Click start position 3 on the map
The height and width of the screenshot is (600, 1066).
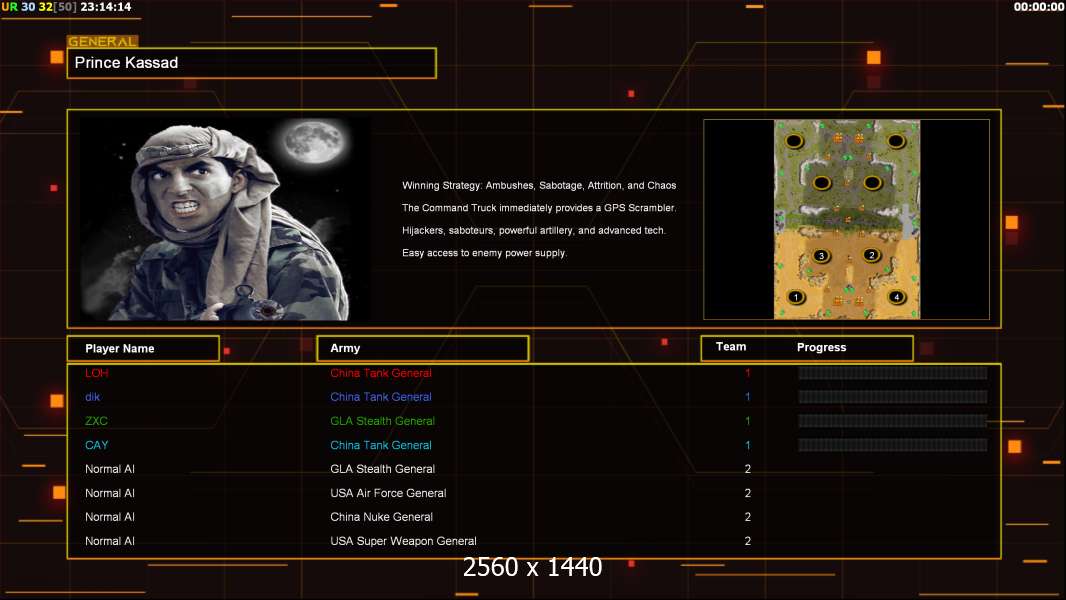coord(821,255)
